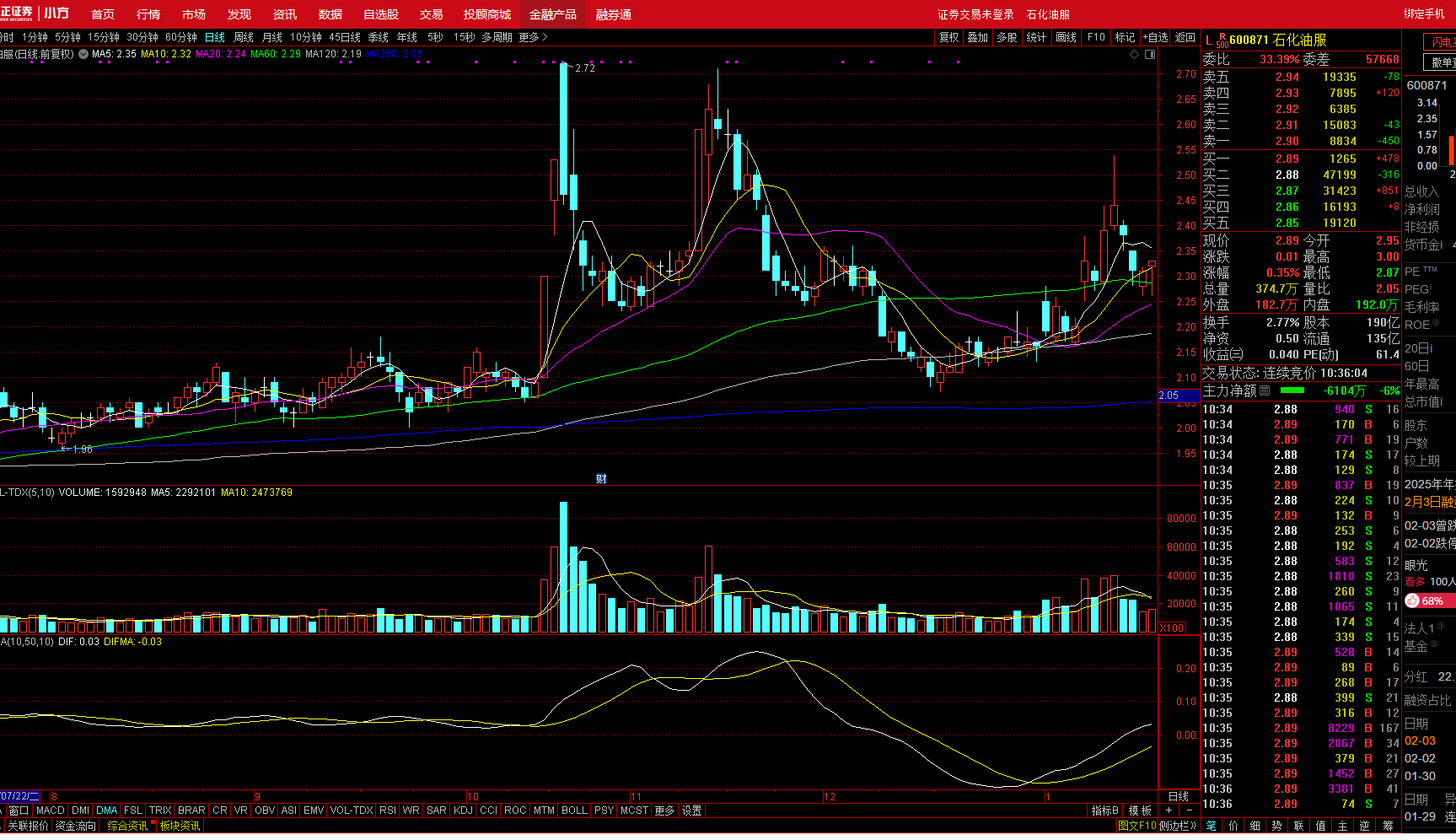The height and width of the screenshot is (840, 1456).
Task: Click the 返回 back button
Action: (x=1185, y=37)
